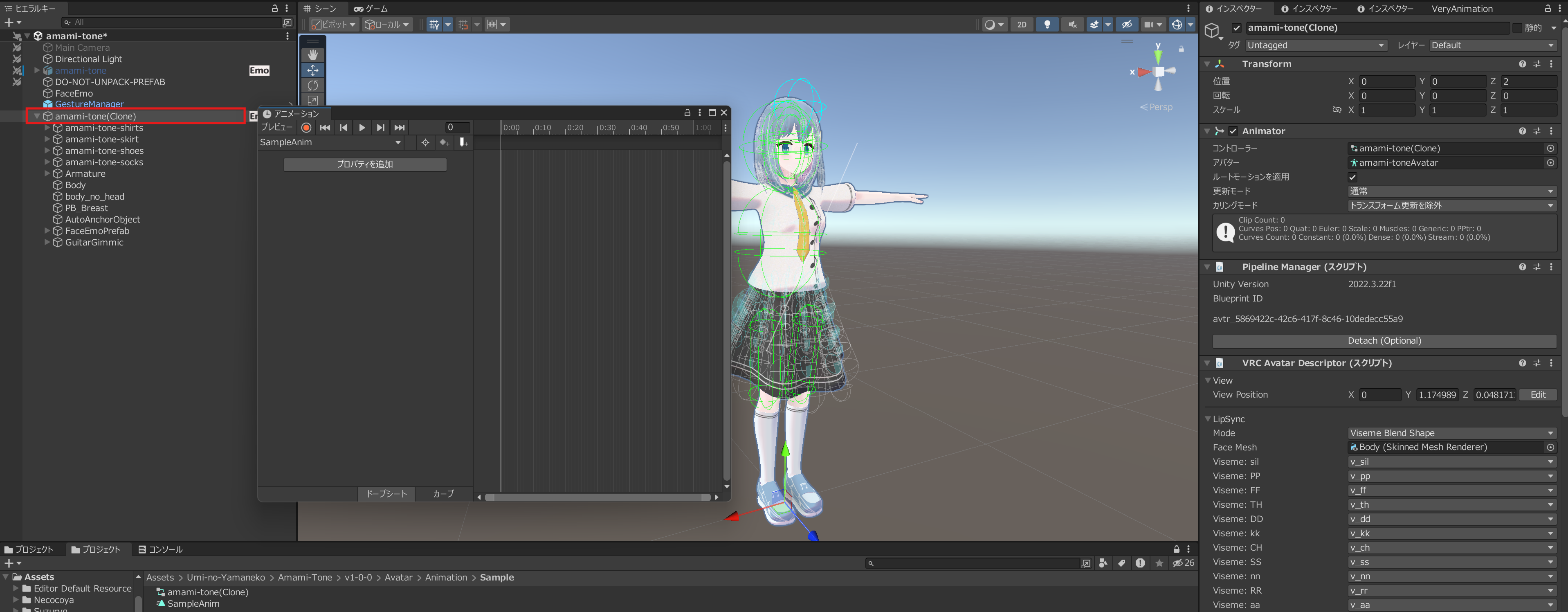This screenshot has height=612, width=1568.
Task: Toggle hidden objects visibility eye icon
Action: point(1127,25)
